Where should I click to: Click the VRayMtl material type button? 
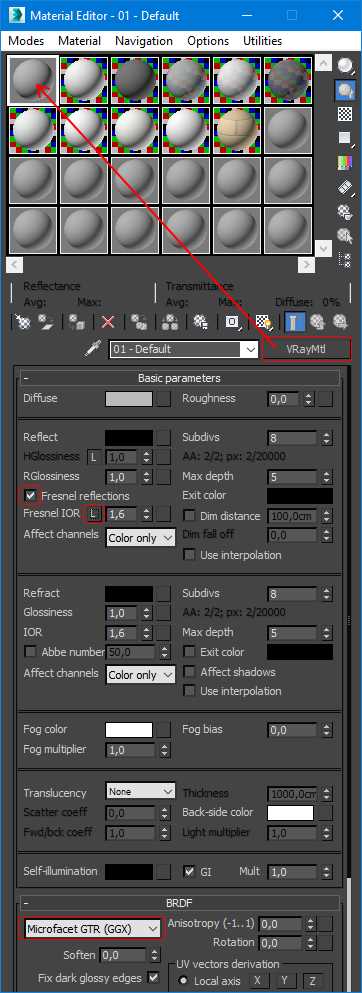(x=306, y=350)
